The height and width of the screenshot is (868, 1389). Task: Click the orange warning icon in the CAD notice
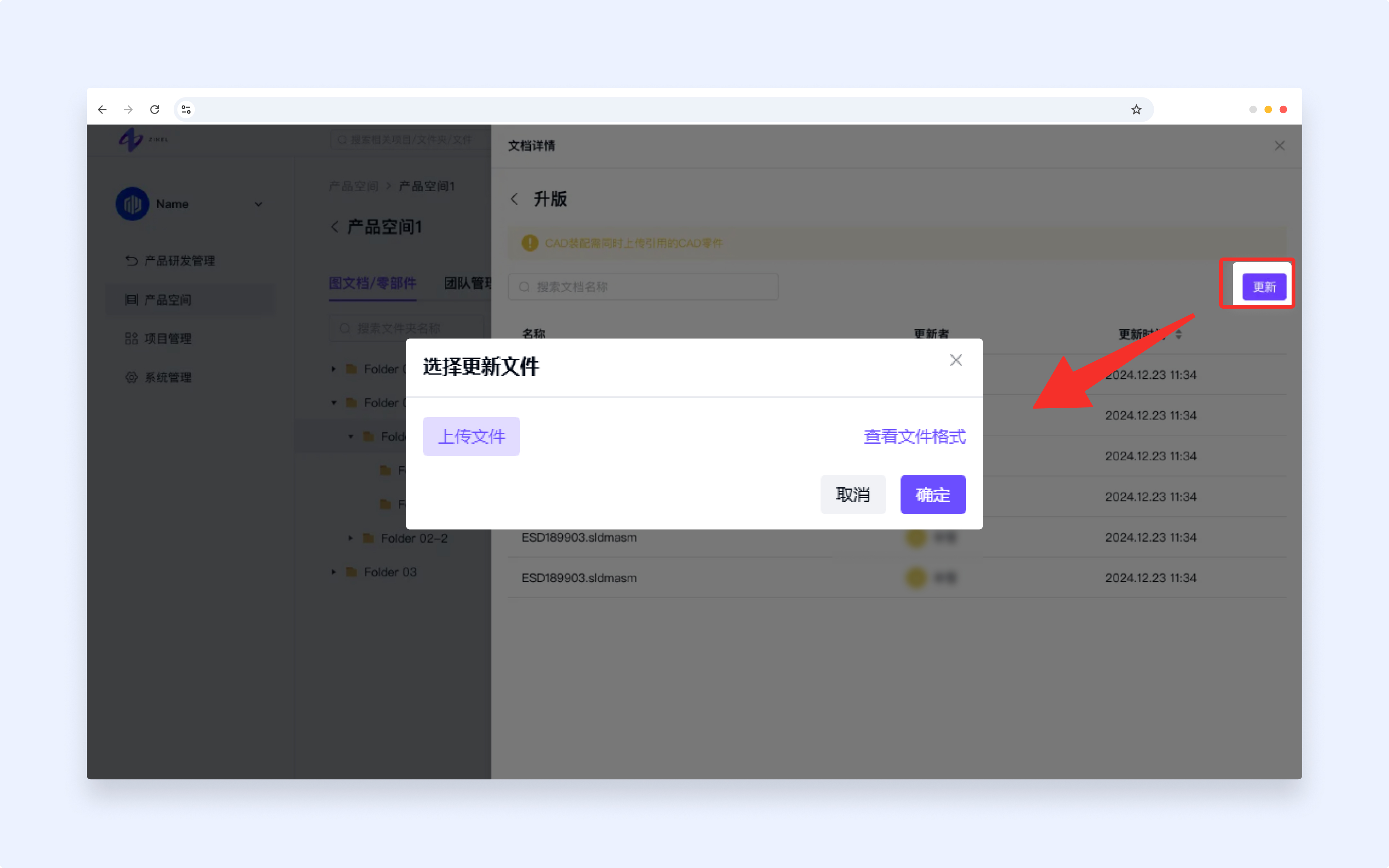[530, 243]
